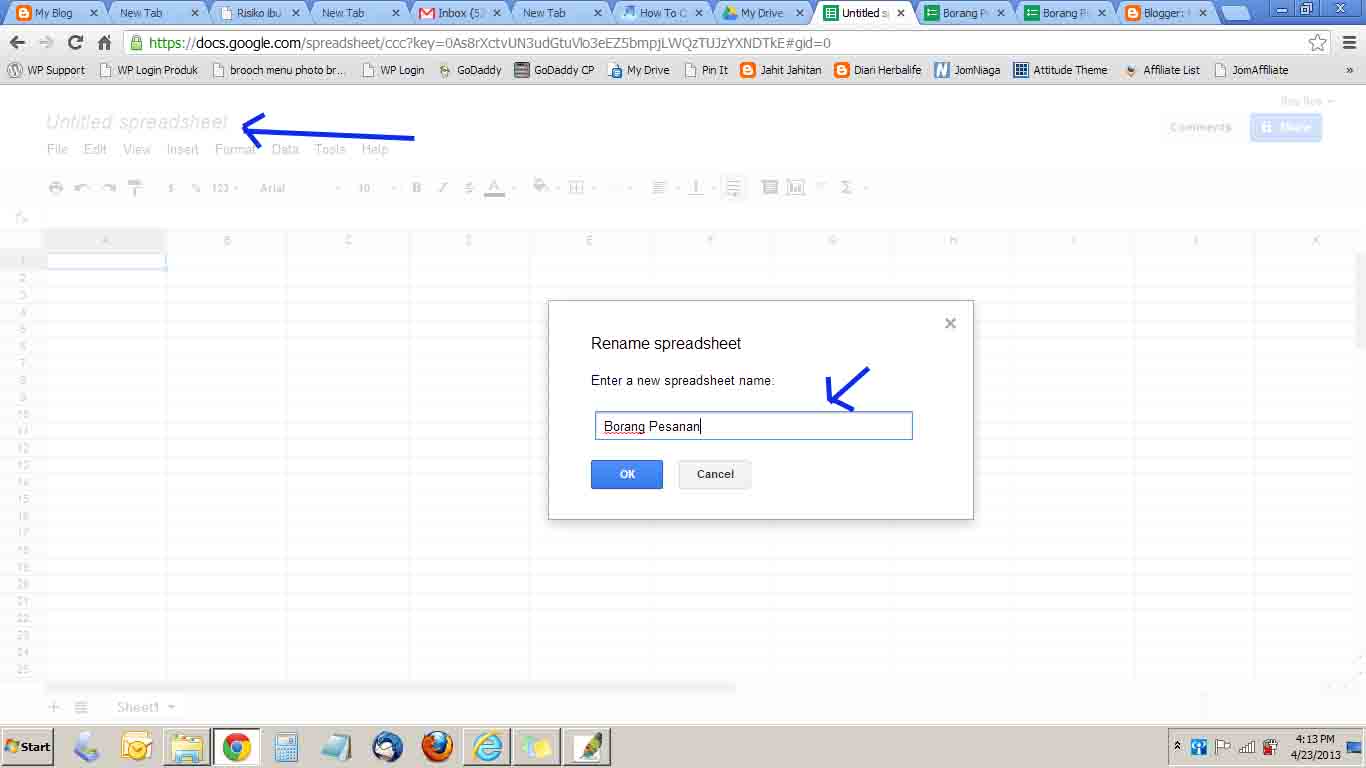Open the Comments button
Viewport: 1366px width, 768px height.
point(1200,127)
